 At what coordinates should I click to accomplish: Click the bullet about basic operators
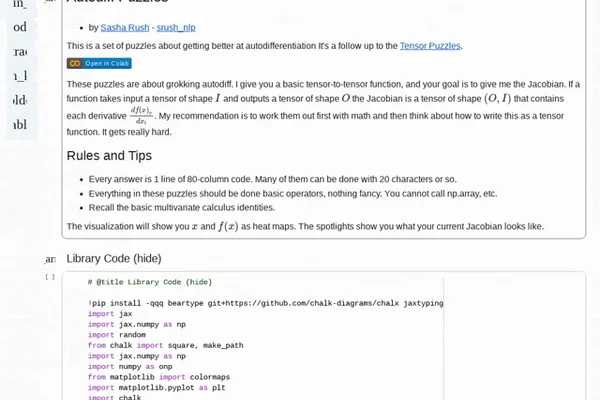pyautogui.click(x=293, y=194)
